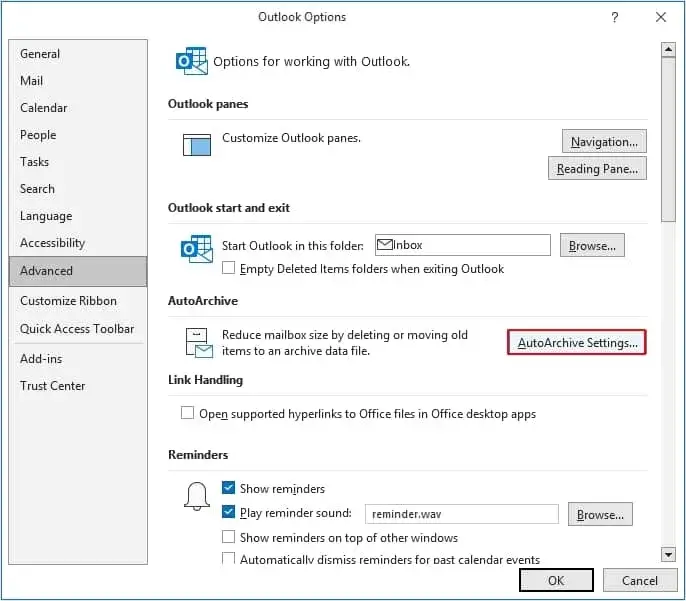Image resolution: width=686 pixels, height=601 pixels.
Task: Select the Calendar category
Action: (78, 108)
